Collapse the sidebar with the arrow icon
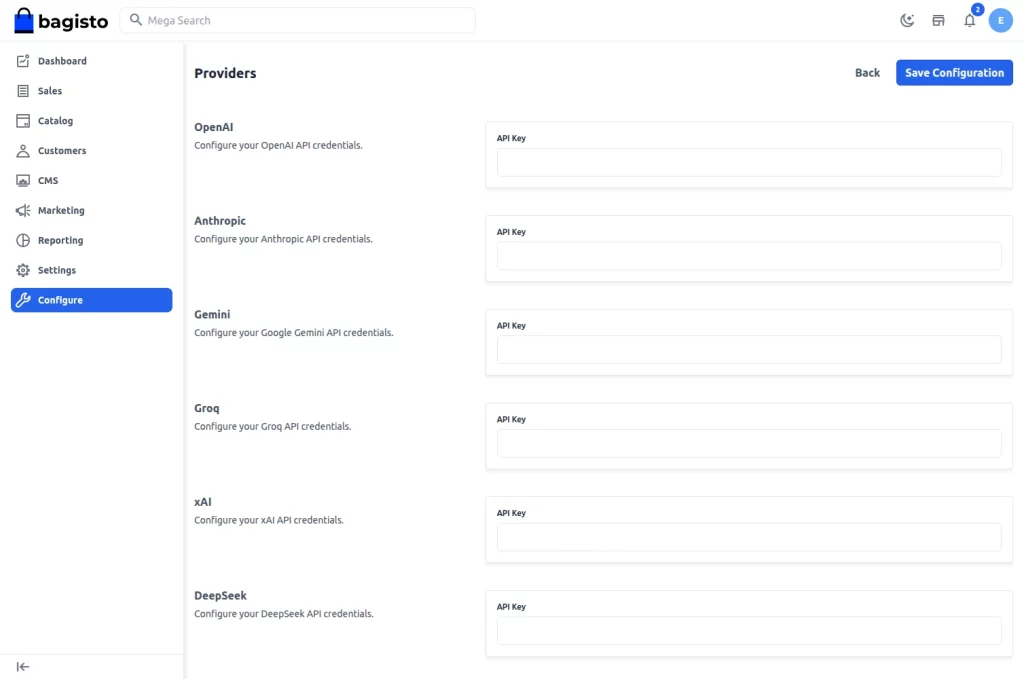Image resolution: width=1024 pixels, height=679 pixels. pos(22,666)
